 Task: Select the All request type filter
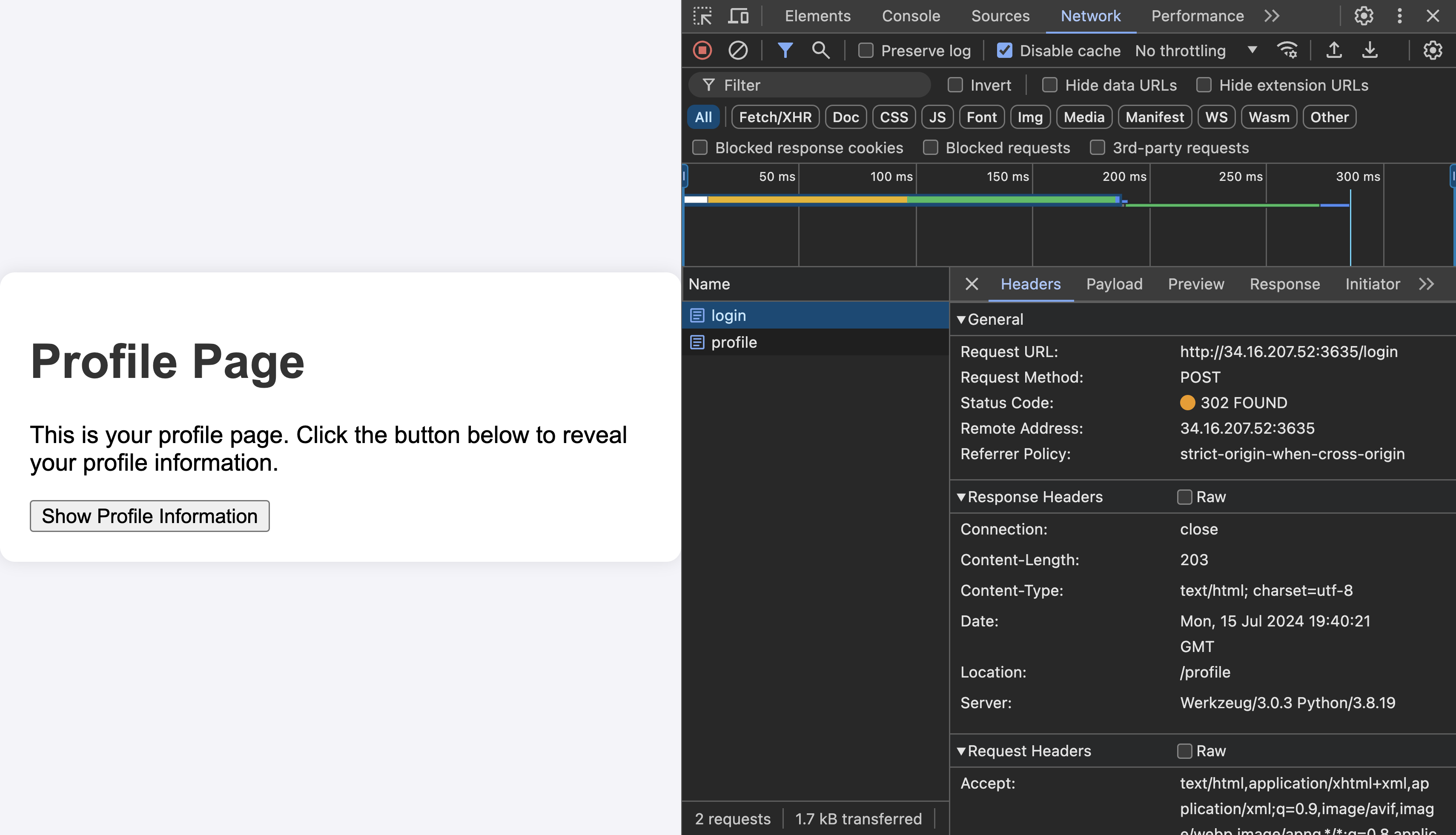pyautogui.click(x=703, y=117)
